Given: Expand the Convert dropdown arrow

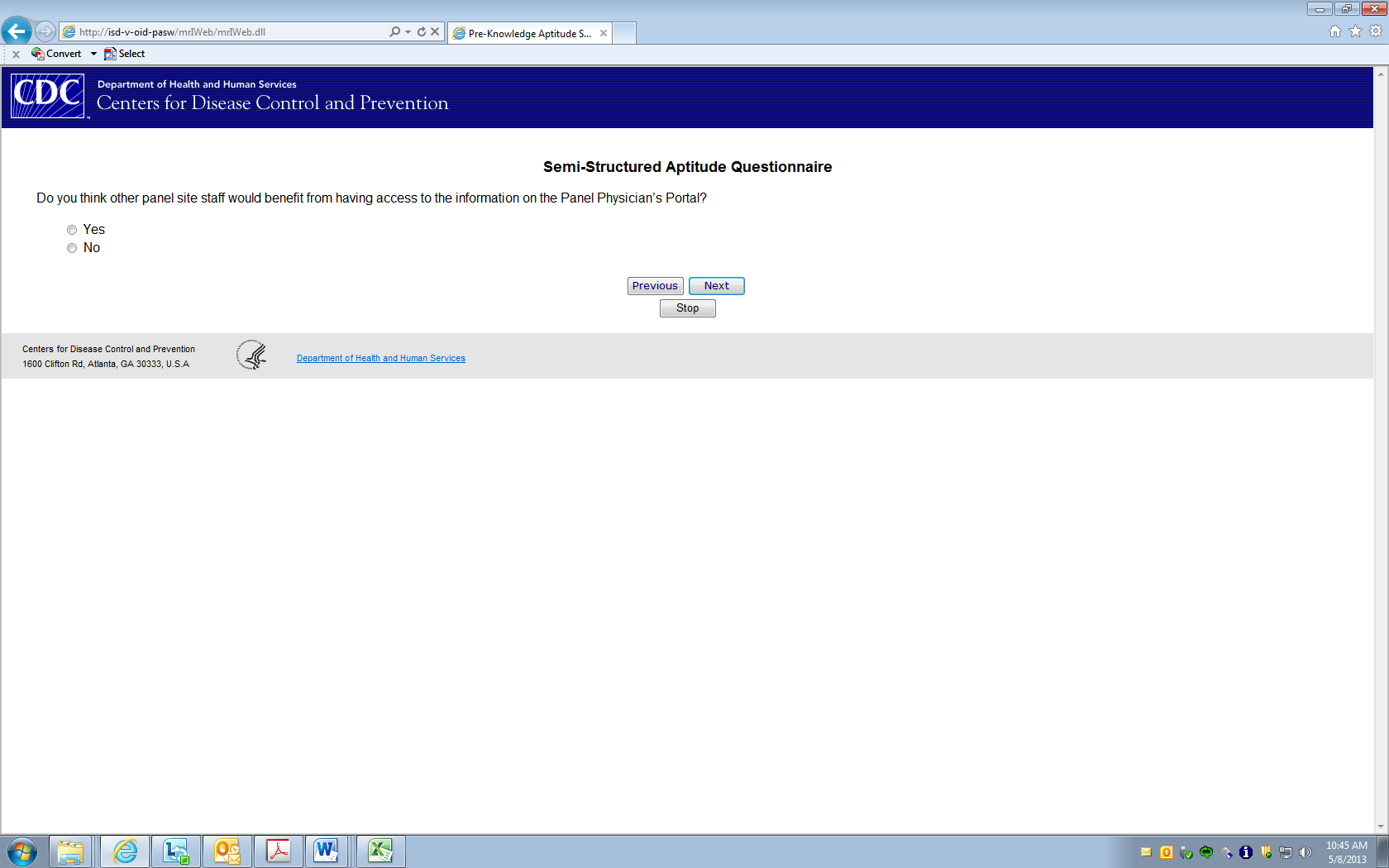Looking at the screenshot, I should (x=93, y=54).
